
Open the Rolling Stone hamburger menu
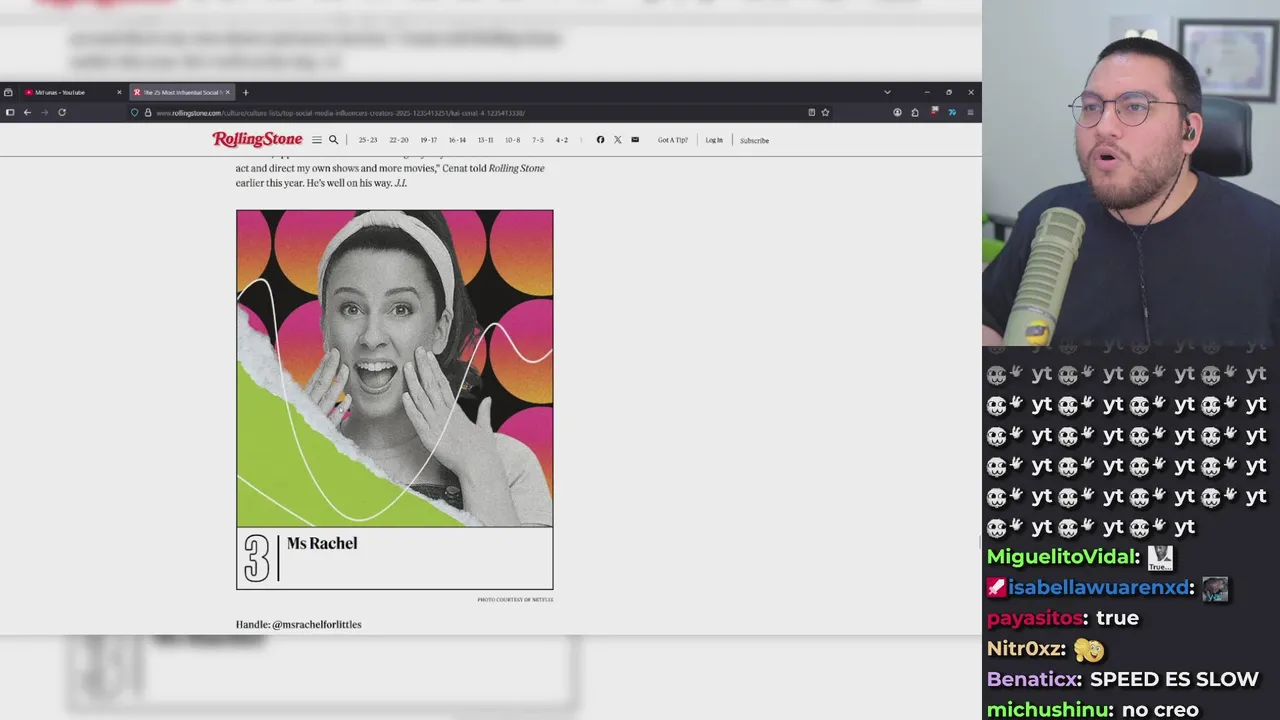pyautogui.click(x=317, y=140)
